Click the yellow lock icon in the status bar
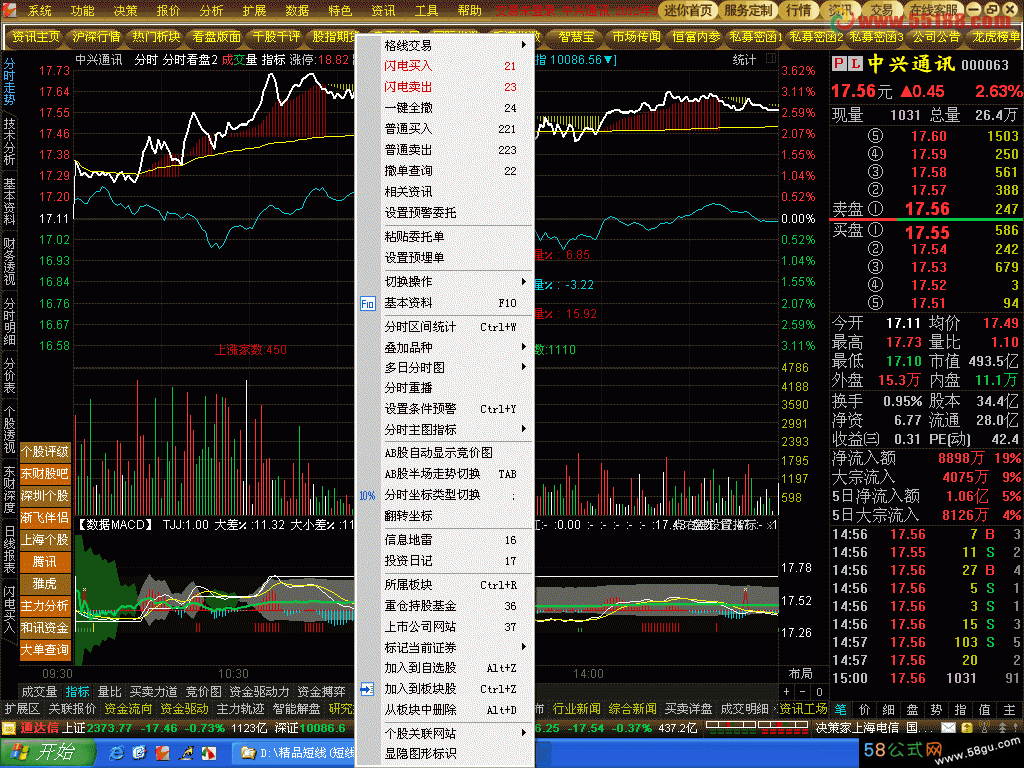Image resolution: width=1024 pixels, height=768 pixels. [967, 728]
